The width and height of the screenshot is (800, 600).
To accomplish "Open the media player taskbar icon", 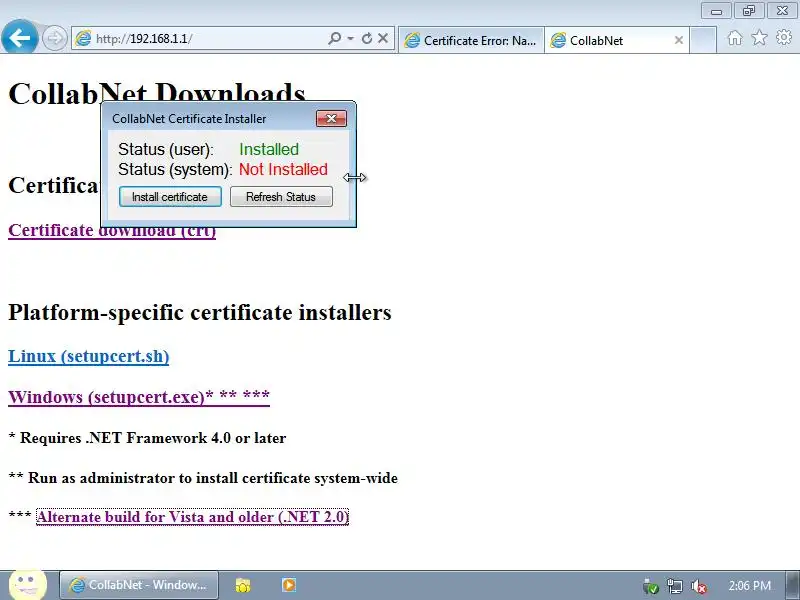I will 289,585.
